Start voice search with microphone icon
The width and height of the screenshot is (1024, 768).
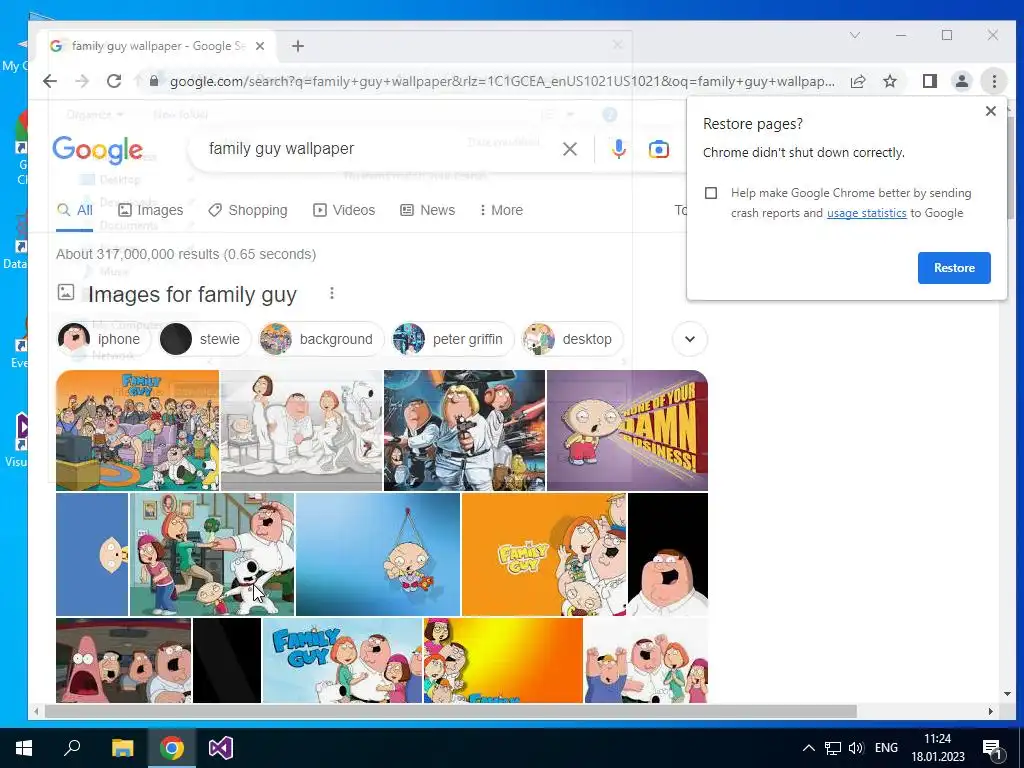coord(618,149)
